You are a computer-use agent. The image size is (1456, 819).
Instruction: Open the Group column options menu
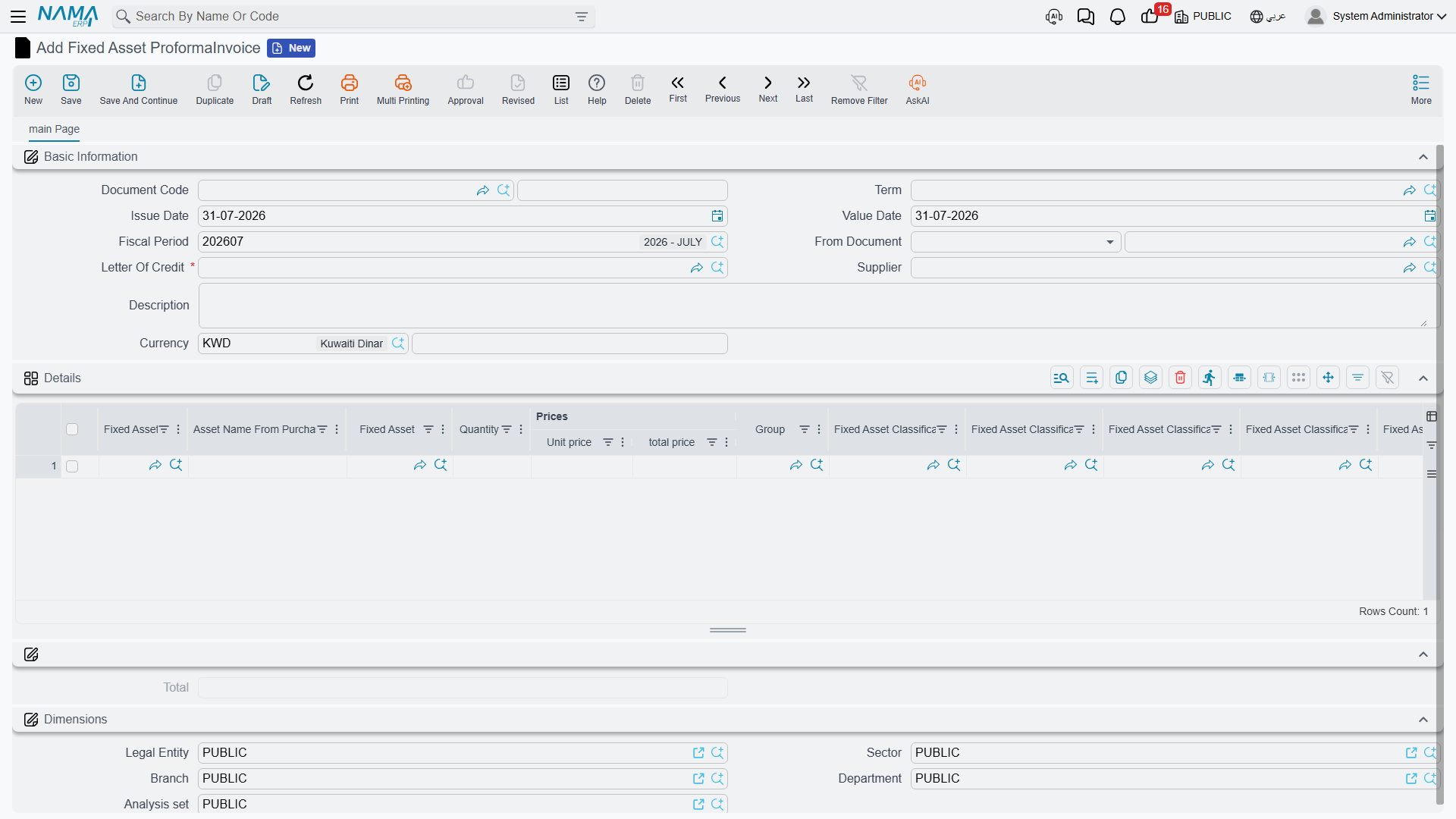pyautogui.click(x=819, y=429)
